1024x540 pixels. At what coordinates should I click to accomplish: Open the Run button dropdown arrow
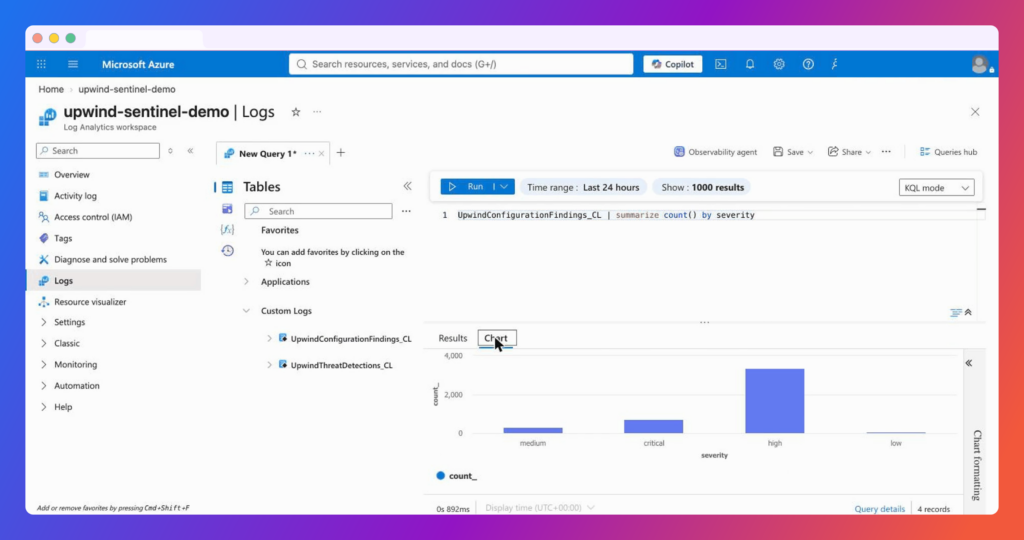coord(504,187)
